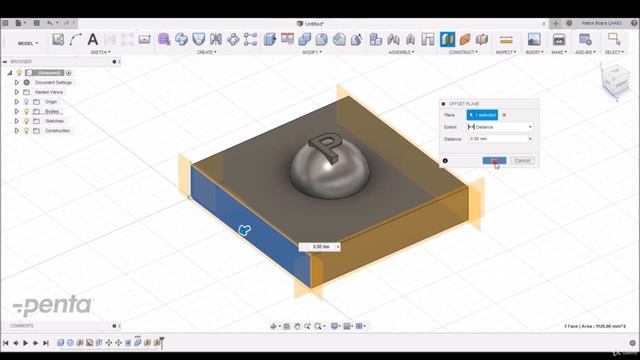Click the Mirror tool icon
The image size is (640, 360).
coord(216,39)
